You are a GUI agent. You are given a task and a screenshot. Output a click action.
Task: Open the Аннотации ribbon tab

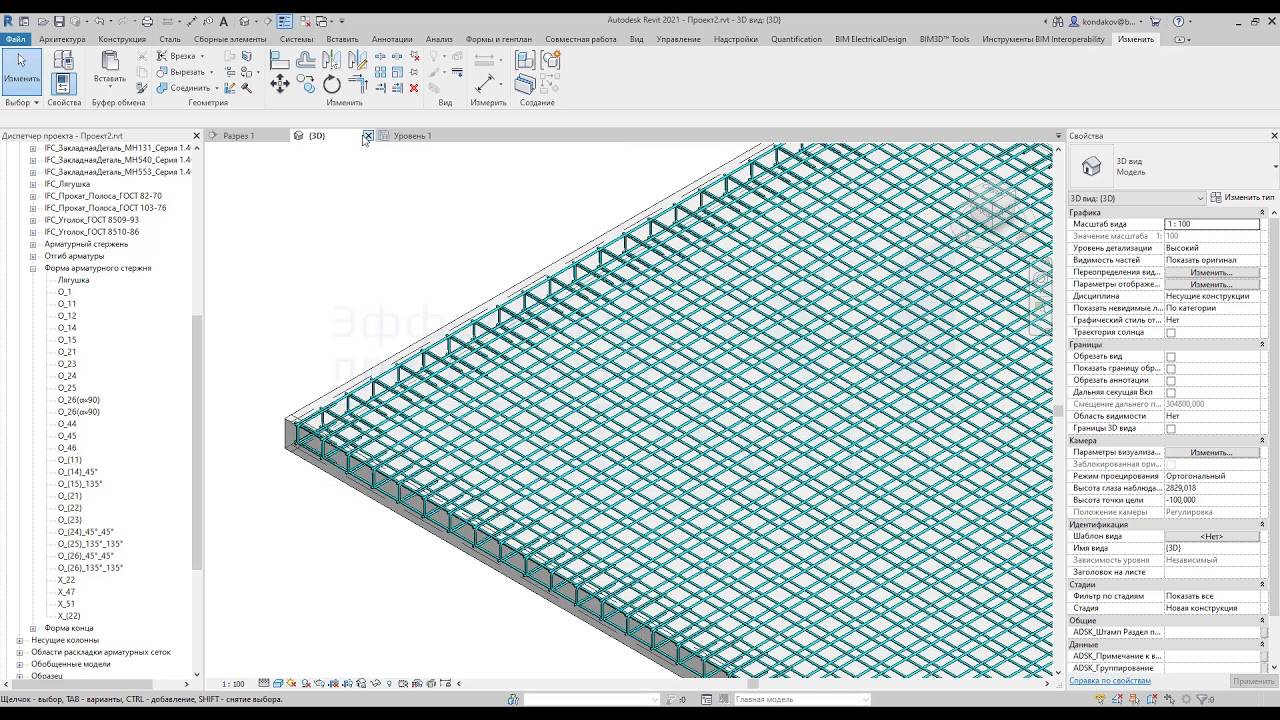point(391,39)
